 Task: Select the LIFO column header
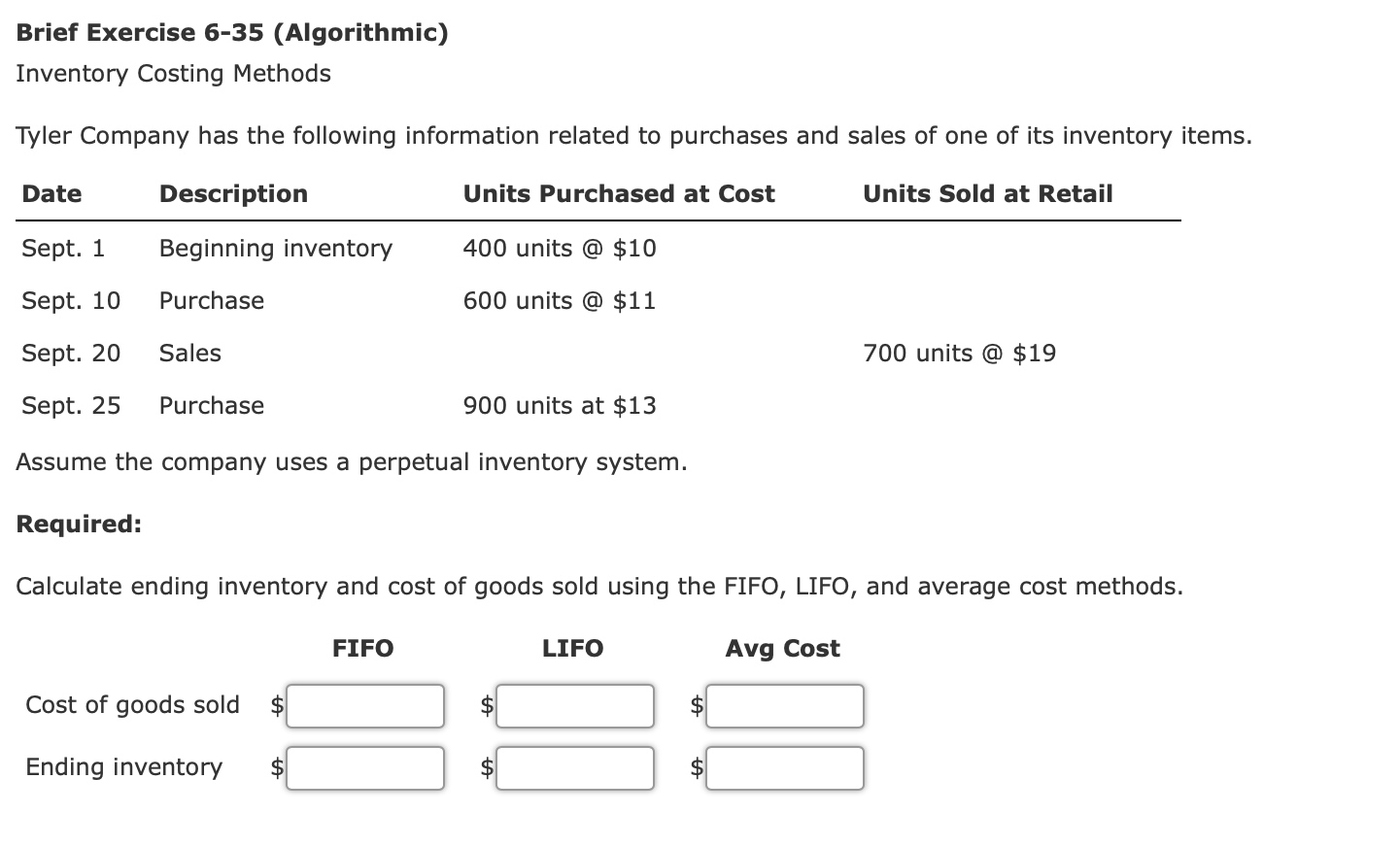pos(572,648)
